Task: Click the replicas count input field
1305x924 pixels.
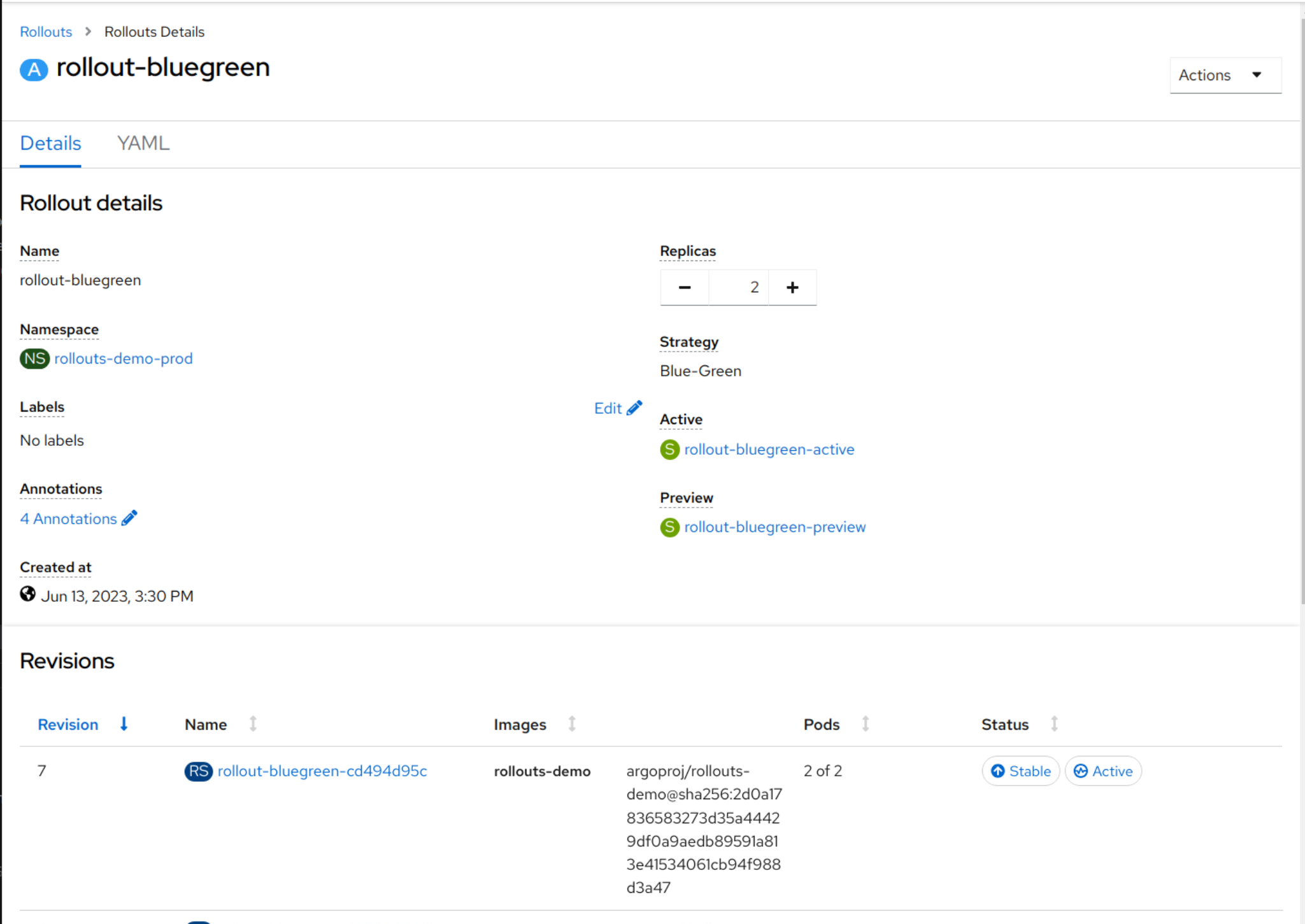Action: pos(739,288)
